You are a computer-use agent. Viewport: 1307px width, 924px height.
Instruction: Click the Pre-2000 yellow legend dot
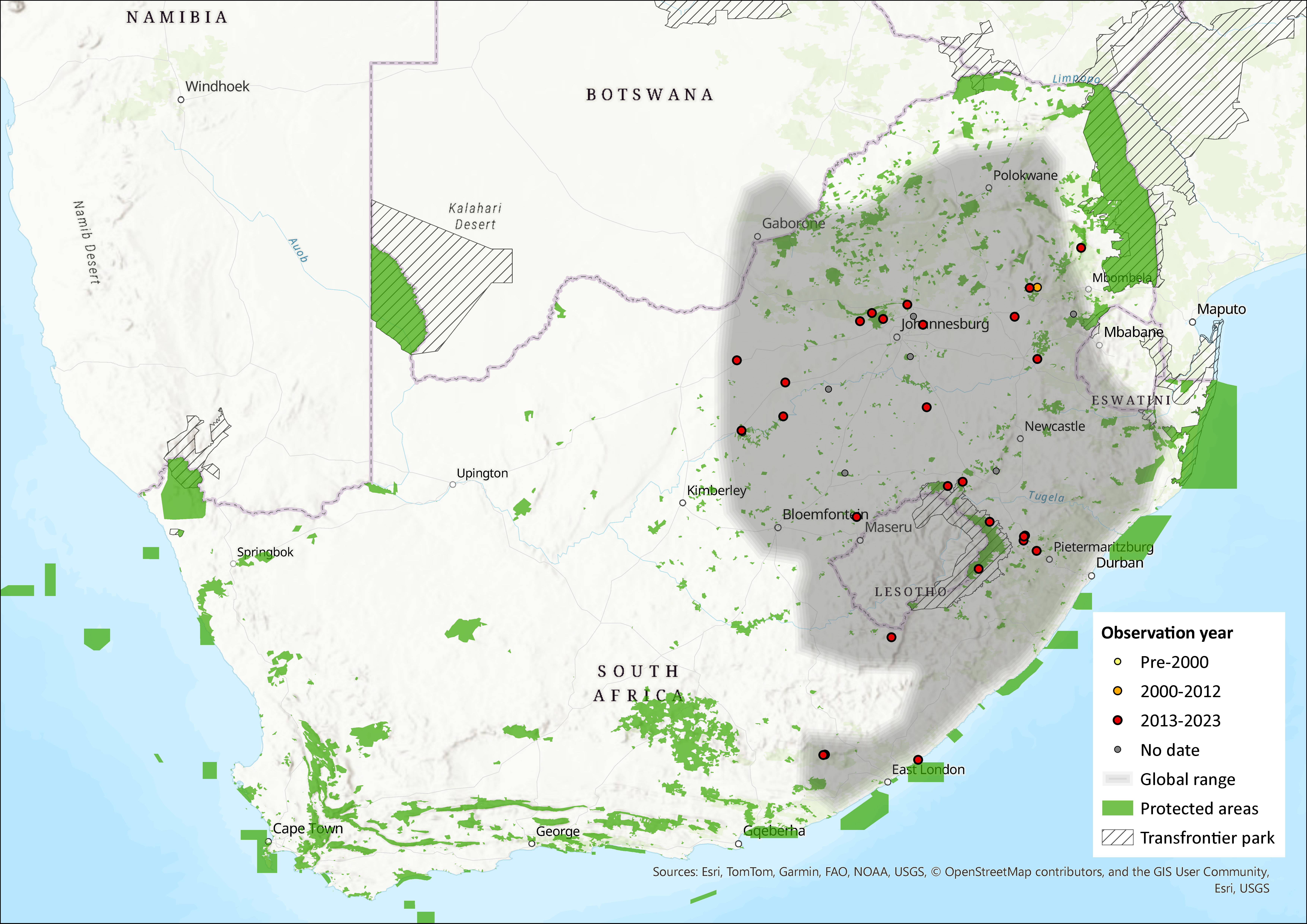click(1117, 662)
